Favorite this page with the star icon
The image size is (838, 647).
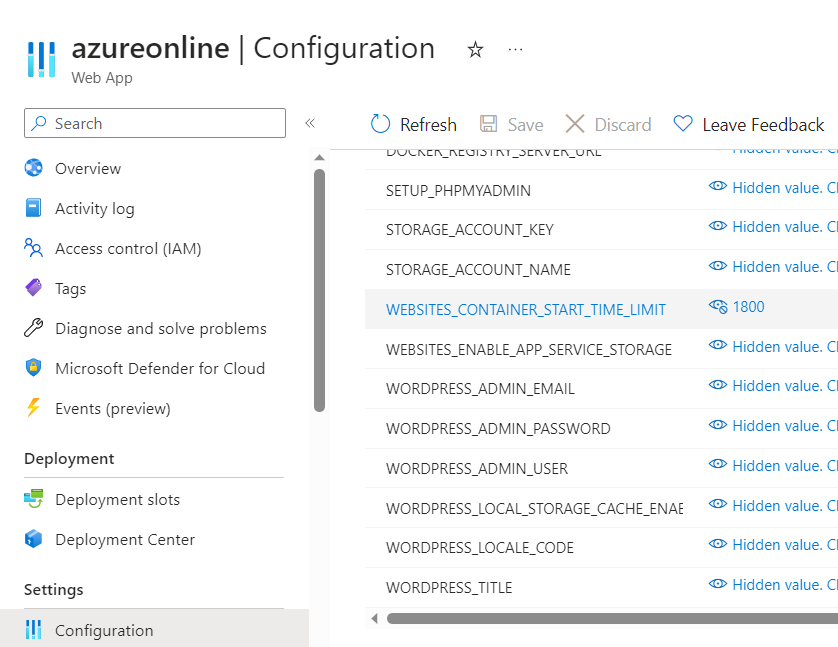(475, 50)
